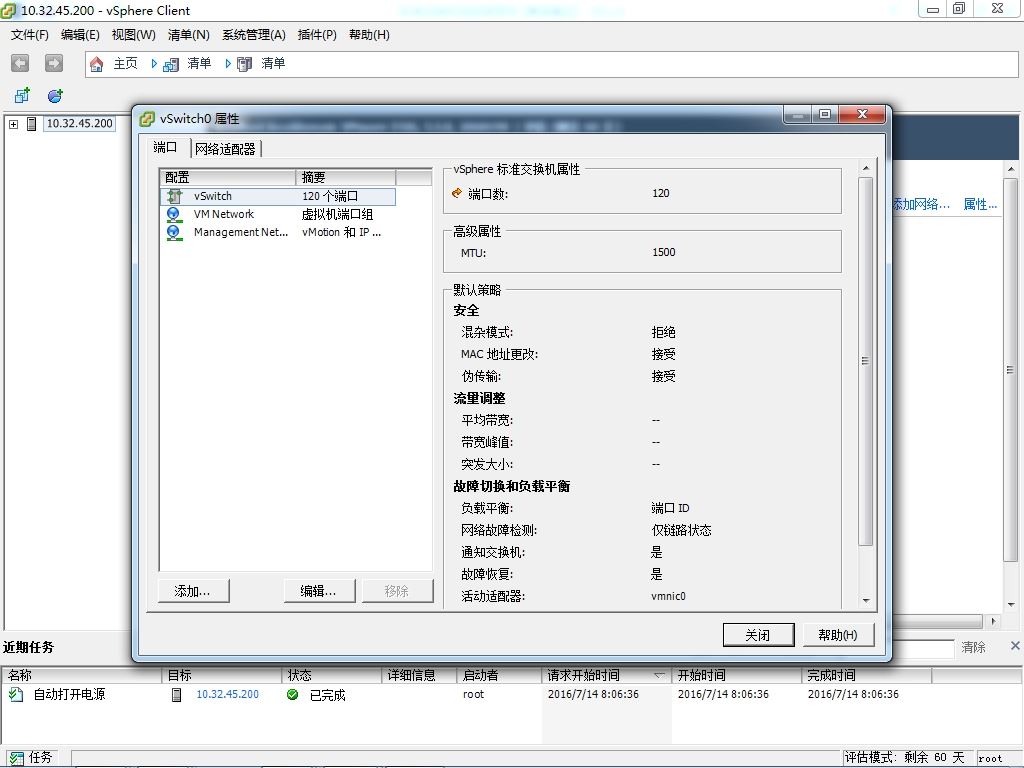Screen dimensions: 1024x768
Task: Click the vSphere Client title bar icon
Action: click(x=9, y=10)
